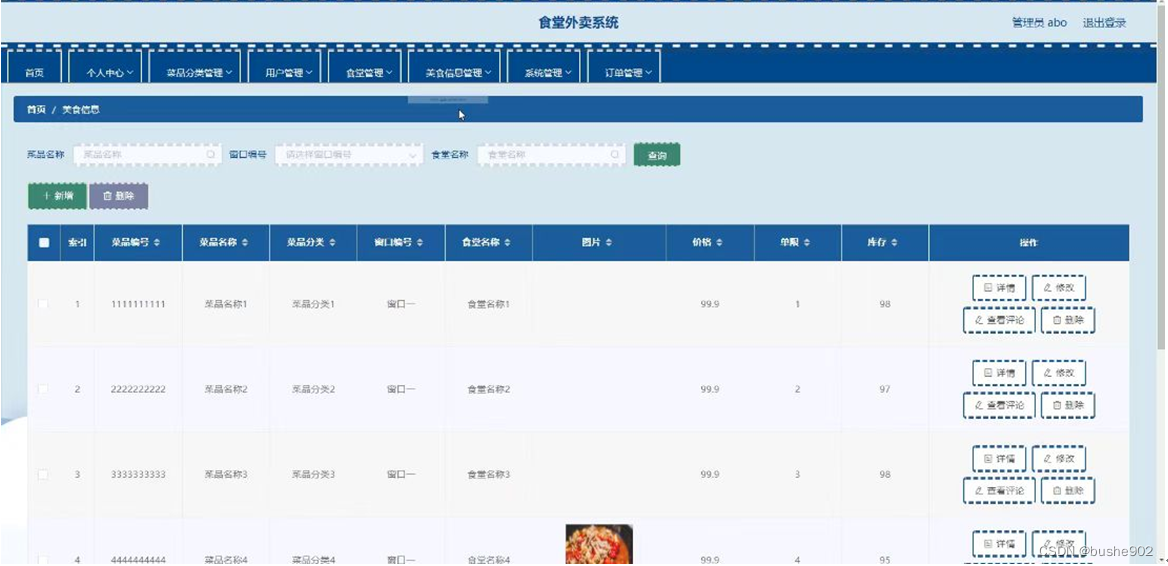Open 详情 for 菜品名称1 row
This screenshot has height=566, width=1168.
999,287
